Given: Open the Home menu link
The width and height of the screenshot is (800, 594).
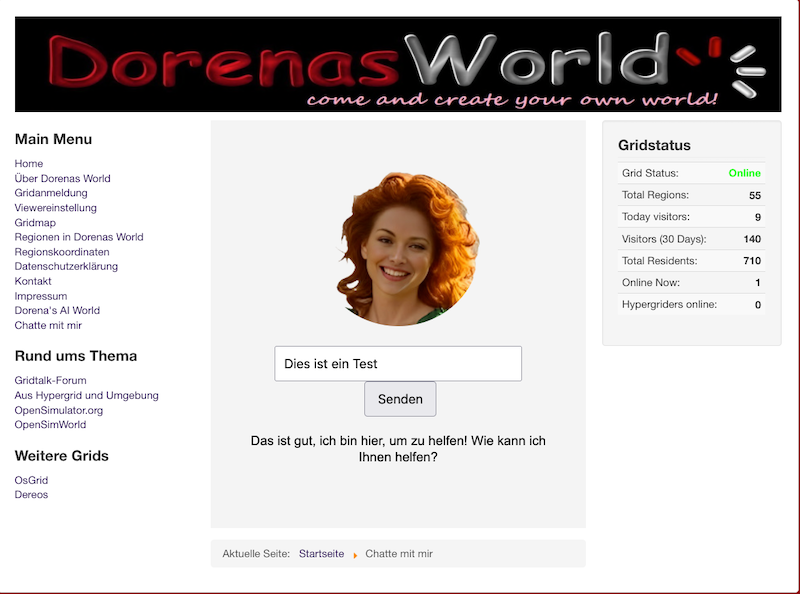Looking at the screenshot, I should (29, 164).
